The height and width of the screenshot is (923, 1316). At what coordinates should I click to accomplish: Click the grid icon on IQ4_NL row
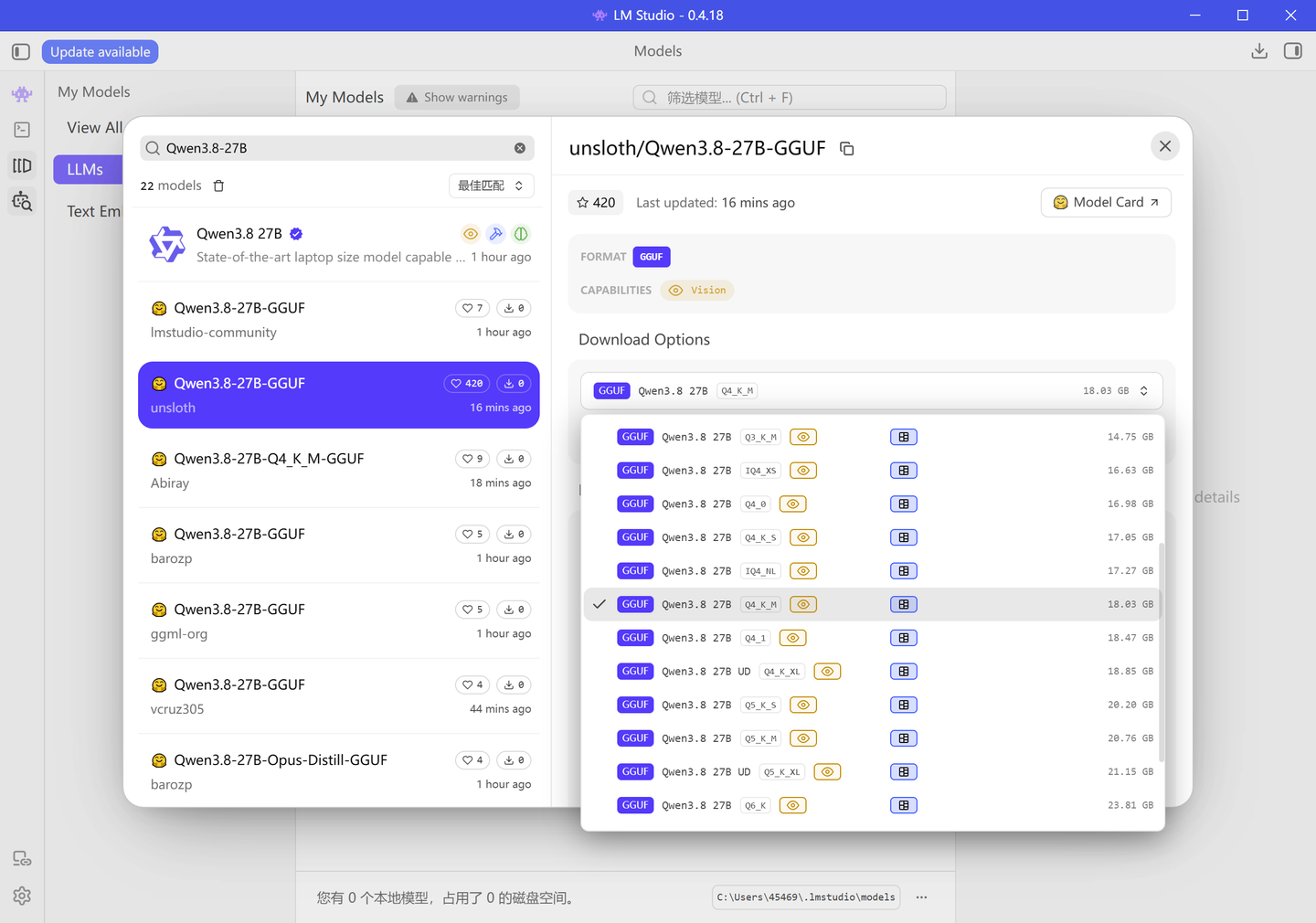click(904, 571)
